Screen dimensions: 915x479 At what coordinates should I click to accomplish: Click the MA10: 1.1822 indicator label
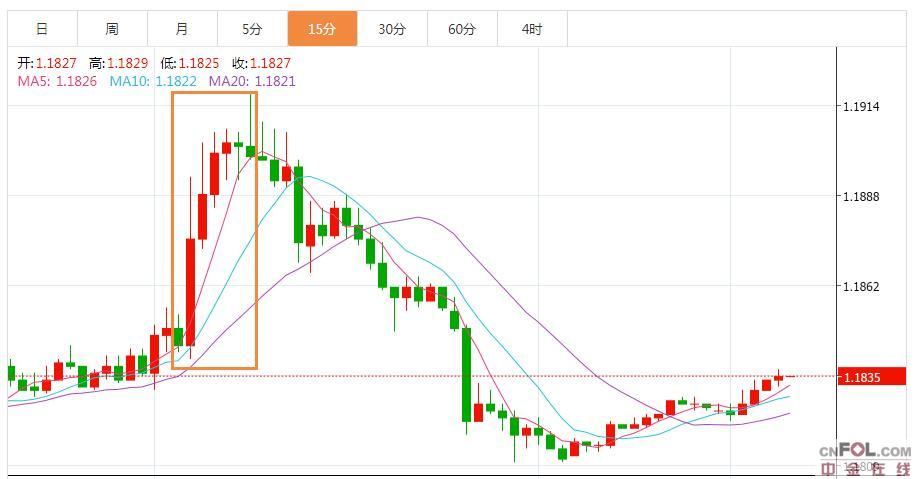153,81
